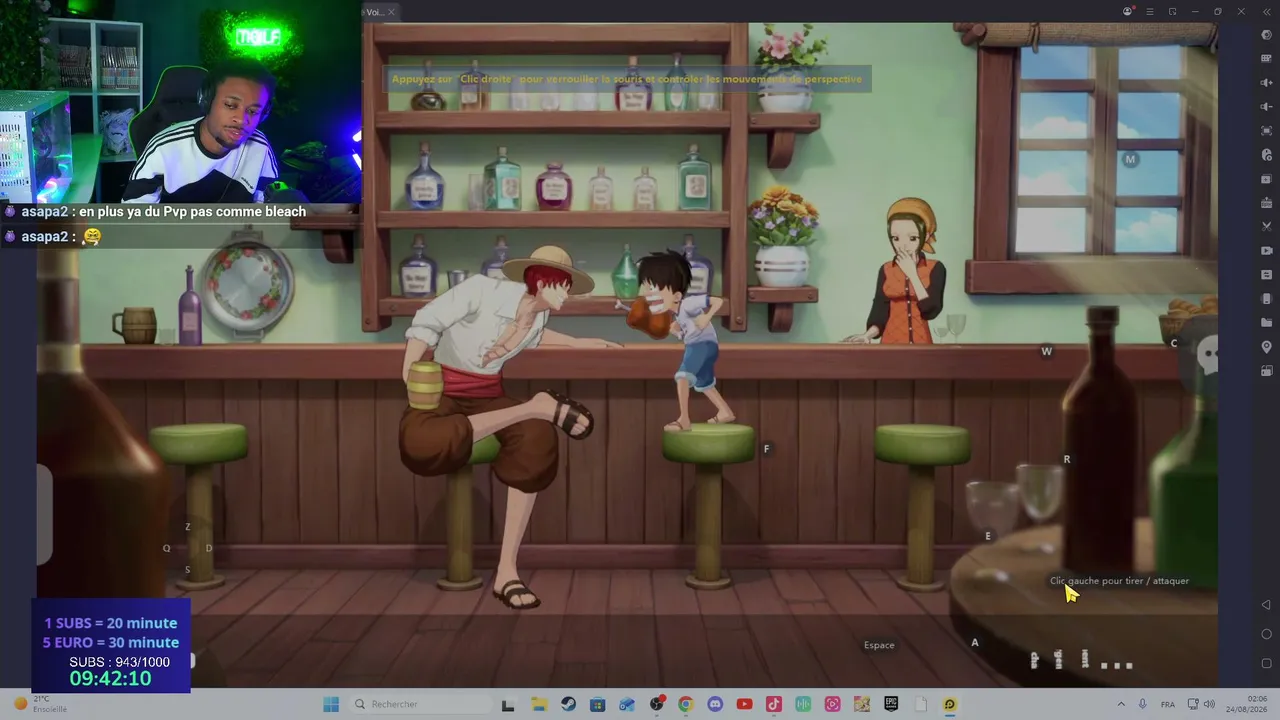Open the weather widget on the taskbar
1280x720 pixels.
pos(40,704)
